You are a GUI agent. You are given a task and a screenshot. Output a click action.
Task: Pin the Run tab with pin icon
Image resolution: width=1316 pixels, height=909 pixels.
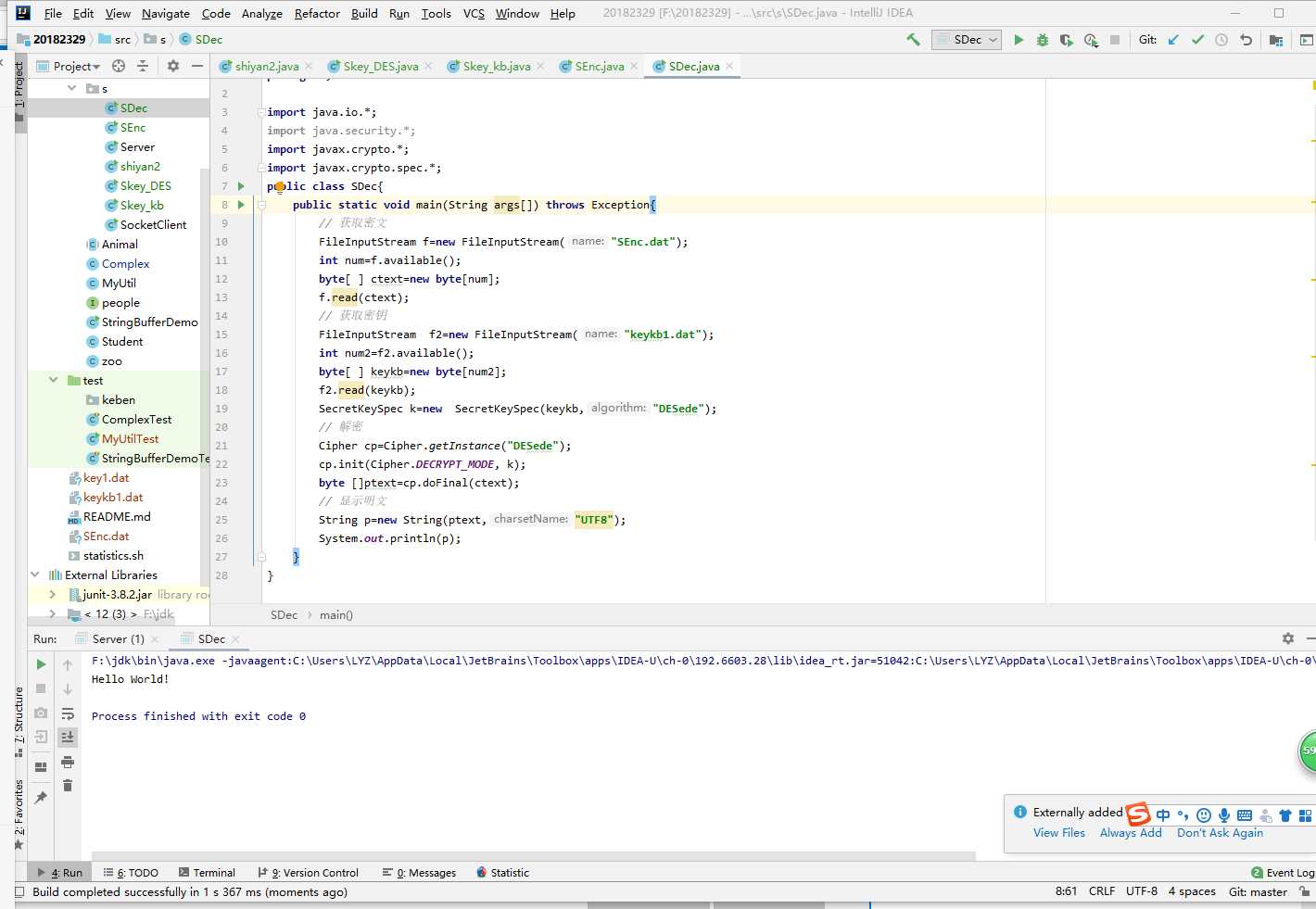click(x=41, y=797)
